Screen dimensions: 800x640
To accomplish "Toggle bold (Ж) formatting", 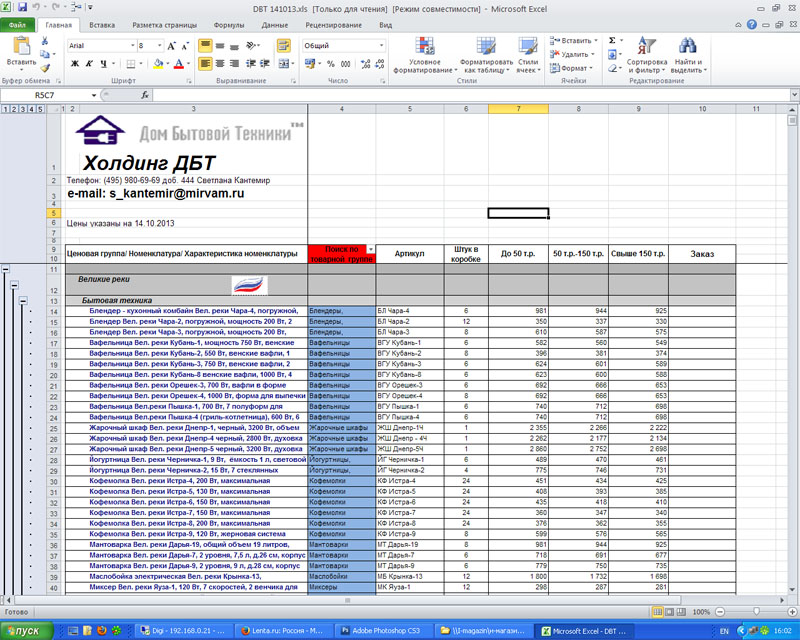I will click(75, 64).
